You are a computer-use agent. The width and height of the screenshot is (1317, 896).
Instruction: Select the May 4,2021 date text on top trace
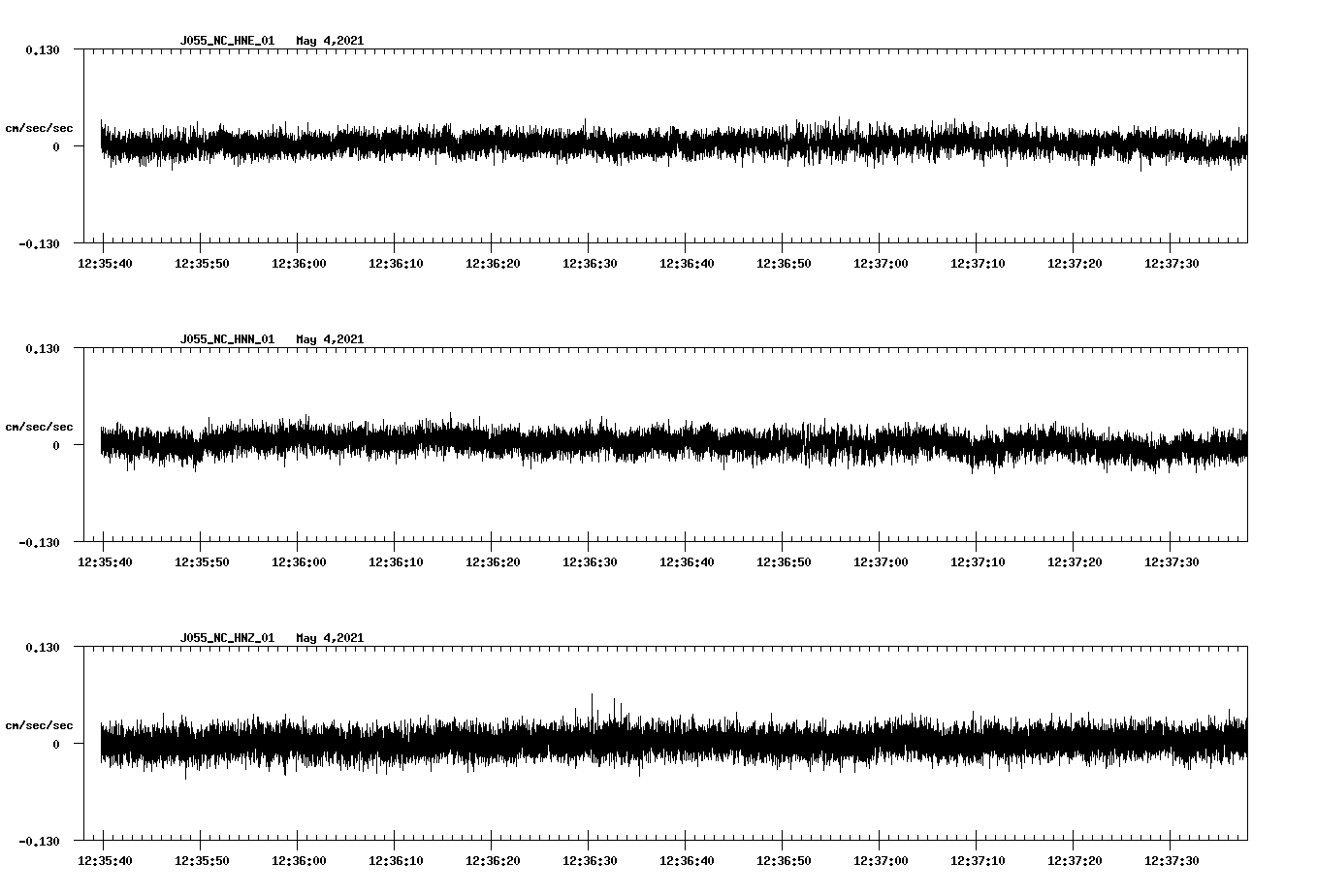331,40
